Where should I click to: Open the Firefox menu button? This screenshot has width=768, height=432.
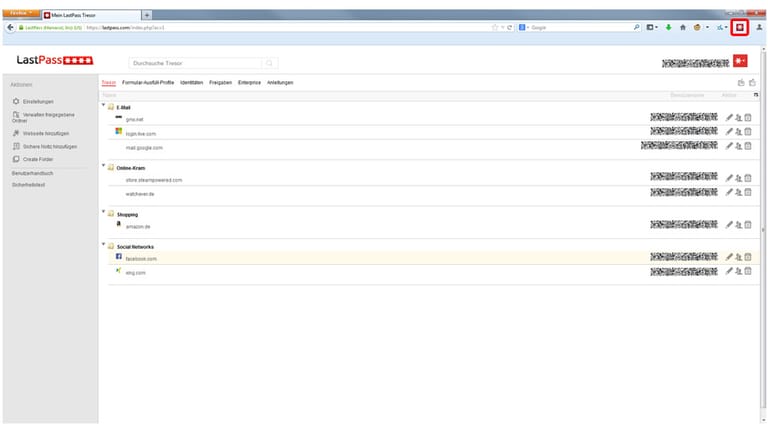pyautogui.click(x=21, y=13)
